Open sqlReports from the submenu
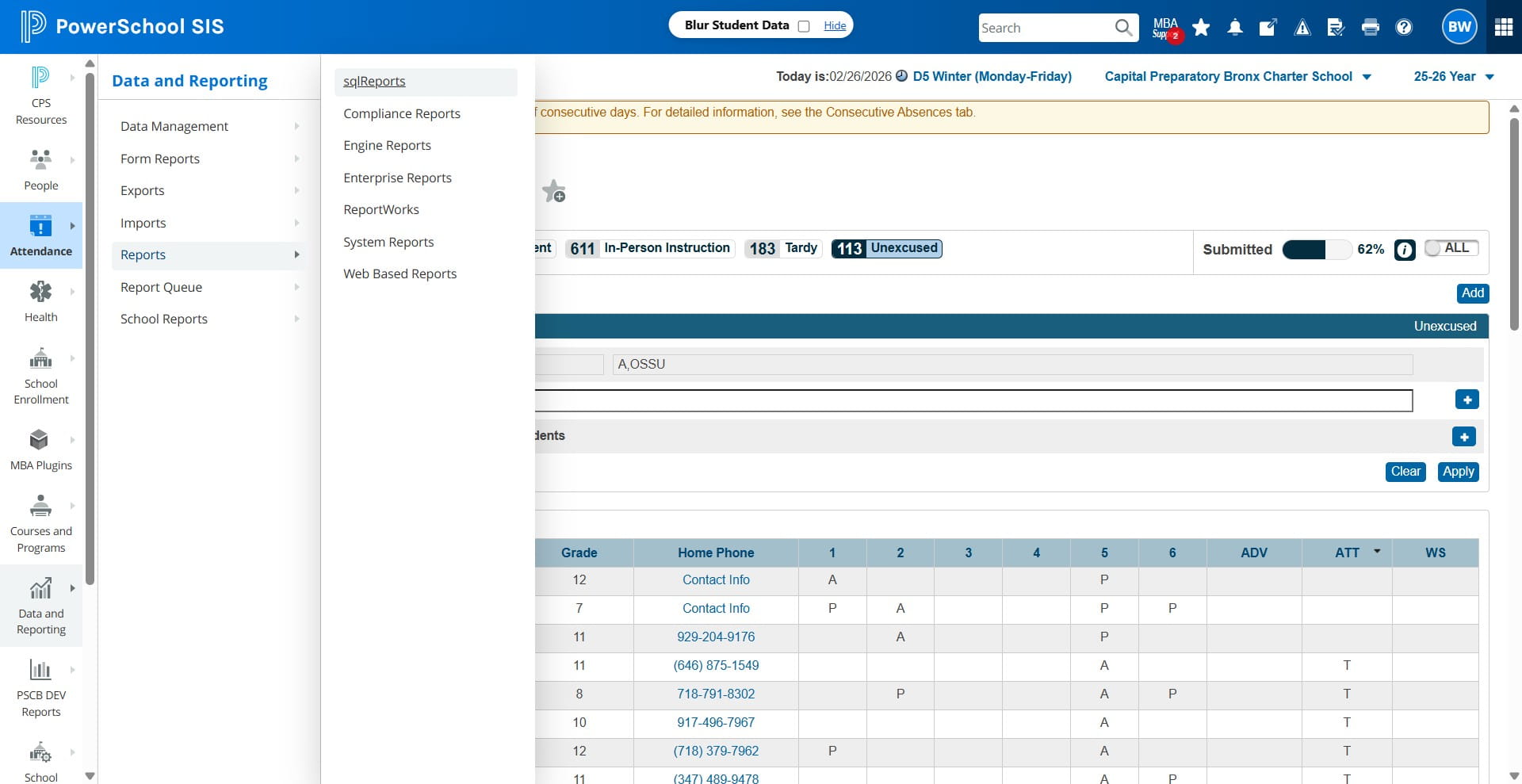 [x=426, y=82]
